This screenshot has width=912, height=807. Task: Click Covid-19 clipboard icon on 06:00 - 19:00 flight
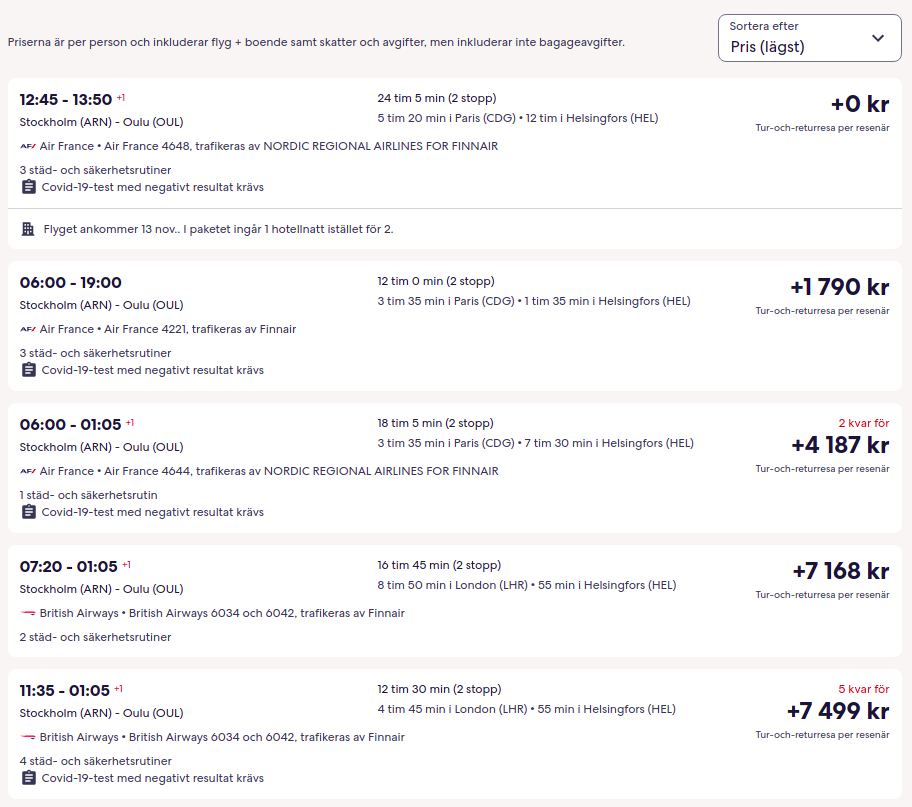click(x=29, y=370)
